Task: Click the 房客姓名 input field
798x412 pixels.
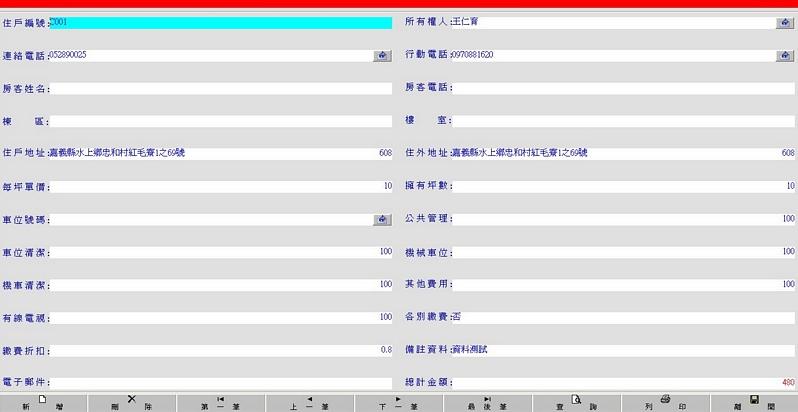Action: click(x=220, y=88)
